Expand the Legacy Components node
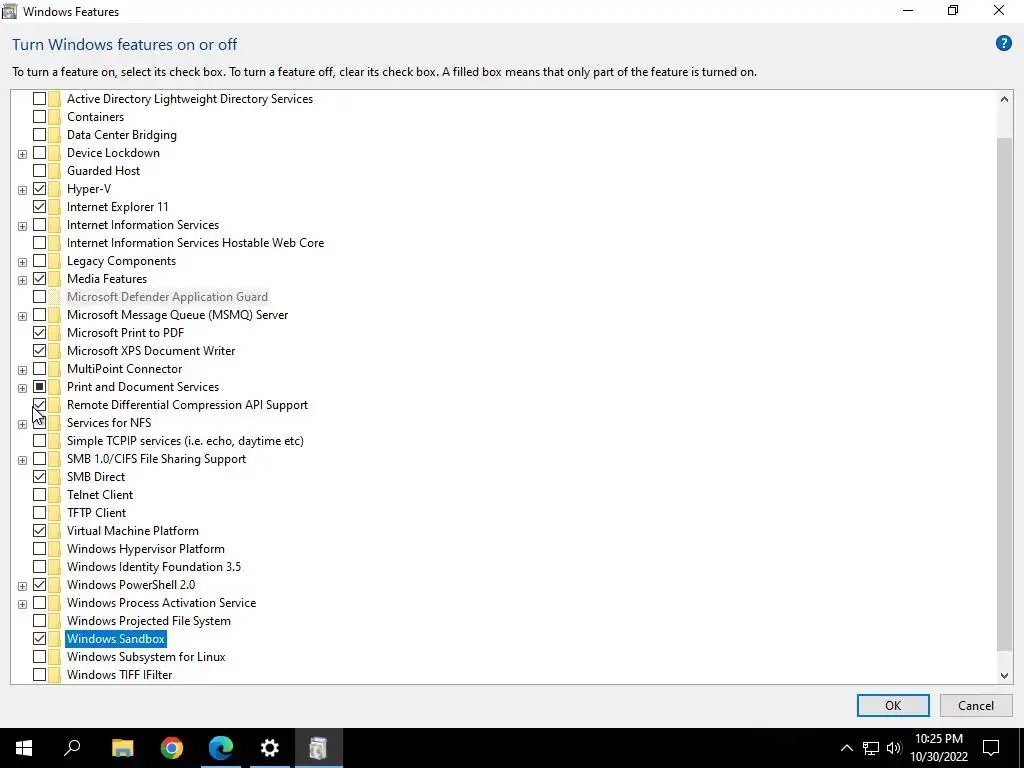This screenshot has height=768, width=1024. [x=22, y=262]
